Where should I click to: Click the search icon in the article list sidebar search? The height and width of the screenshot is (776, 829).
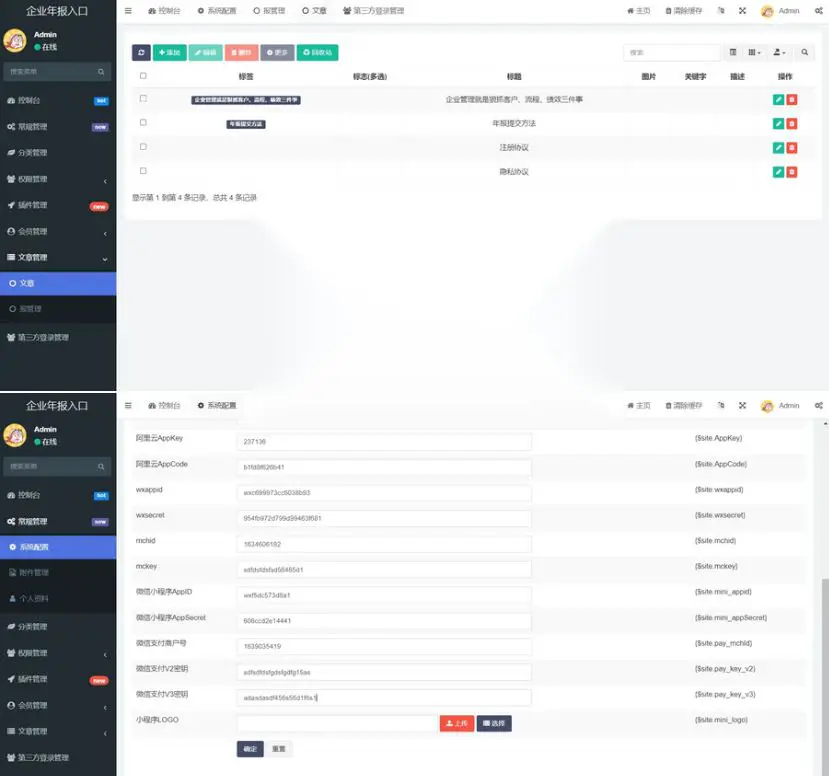tap(101, 72)
